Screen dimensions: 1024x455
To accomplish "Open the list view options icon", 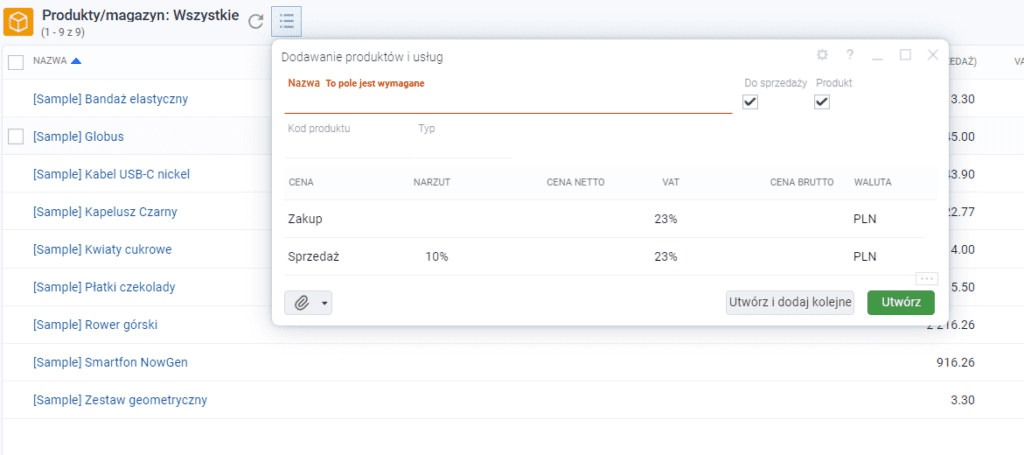I will click(286, 21).
